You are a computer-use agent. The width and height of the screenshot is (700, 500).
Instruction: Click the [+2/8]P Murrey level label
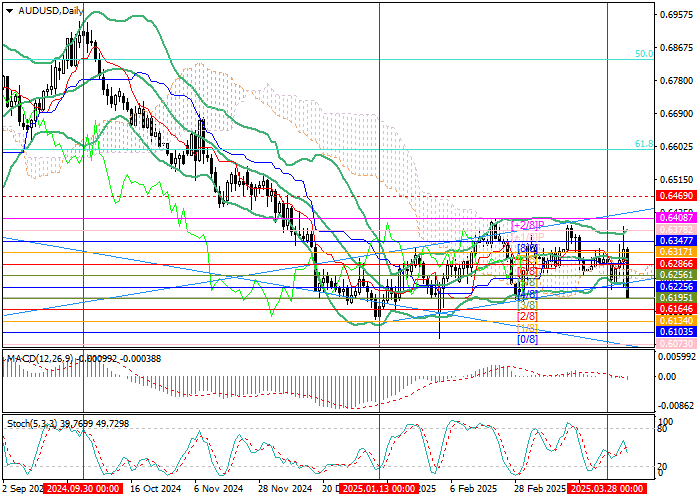tap(527, 225)
